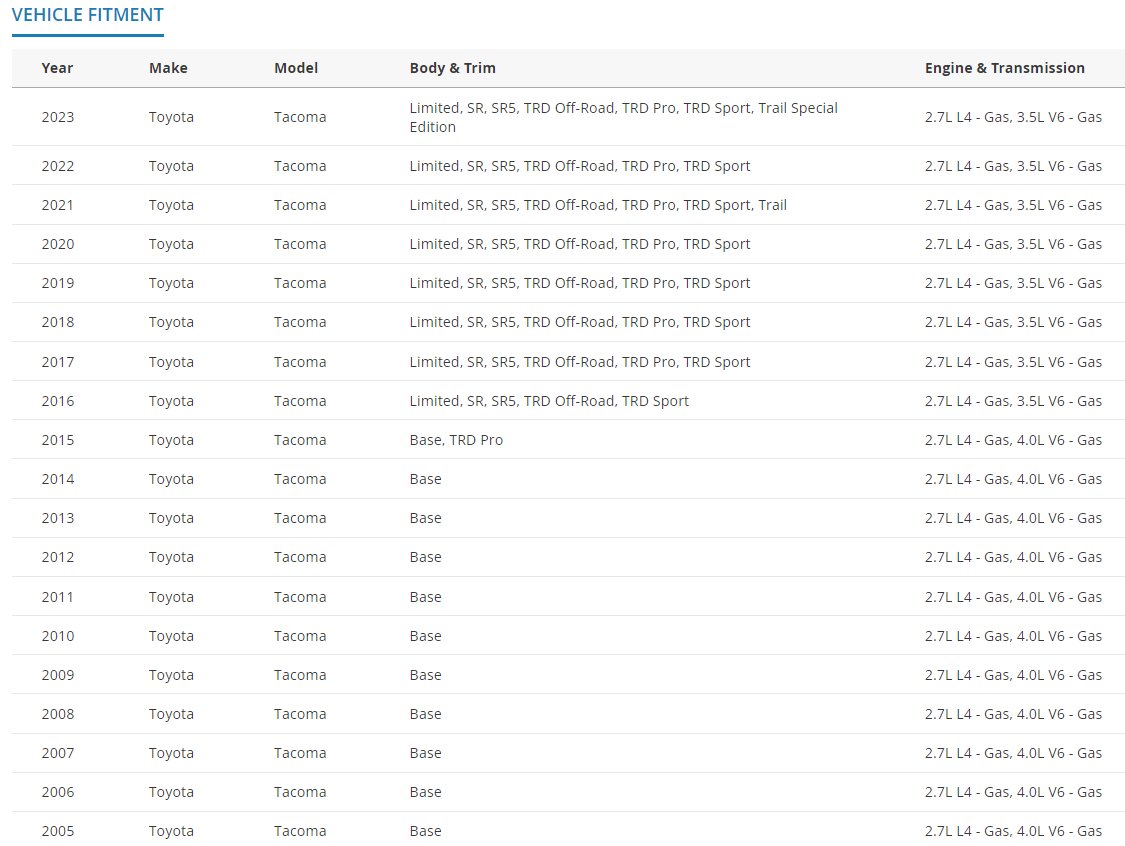Viewport: 1125px width, 846px height.
Task: Select the 2011 row's engine text
Action: click(1013, 597)
